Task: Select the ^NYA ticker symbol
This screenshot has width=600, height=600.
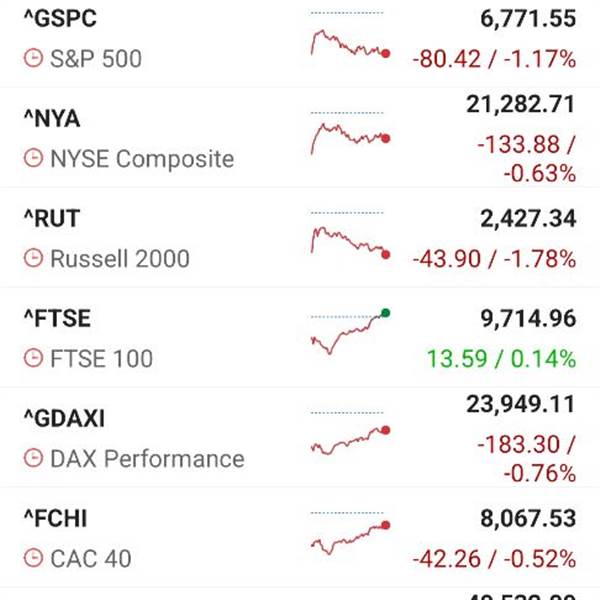Action: [51, 119]
